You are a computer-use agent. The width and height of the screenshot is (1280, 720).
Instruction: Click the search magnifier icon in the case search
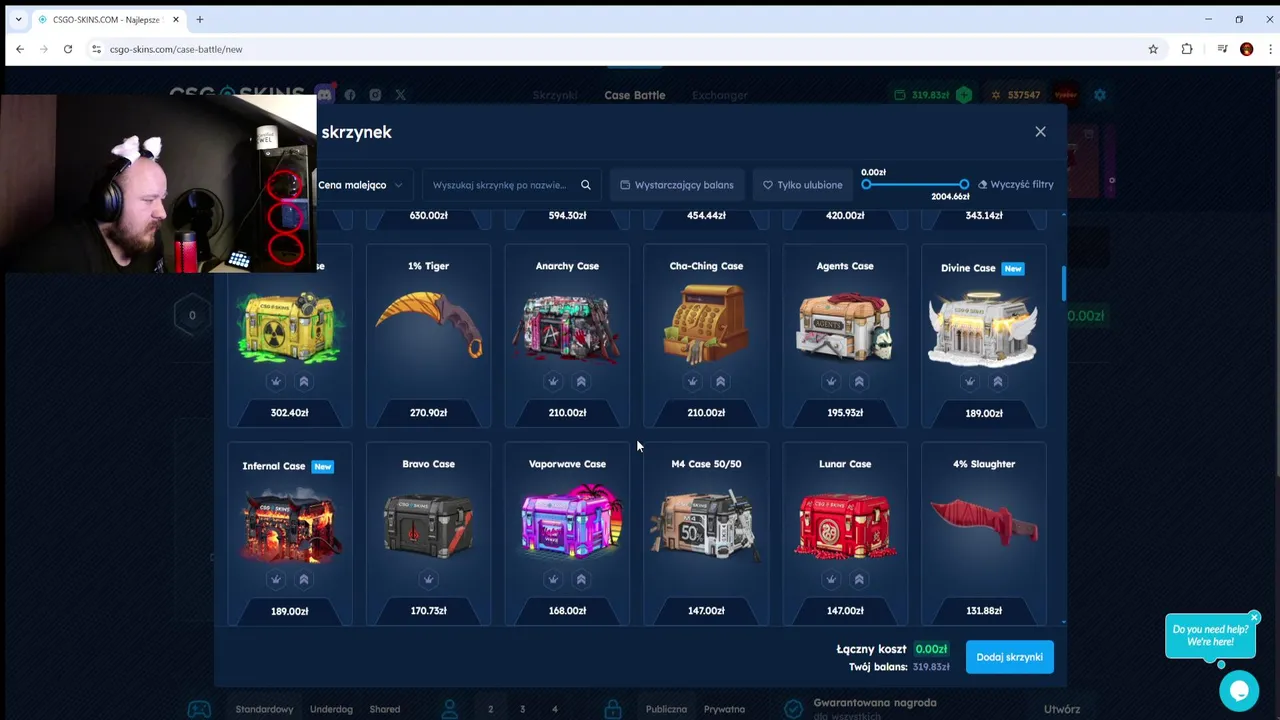click(586, 185)
